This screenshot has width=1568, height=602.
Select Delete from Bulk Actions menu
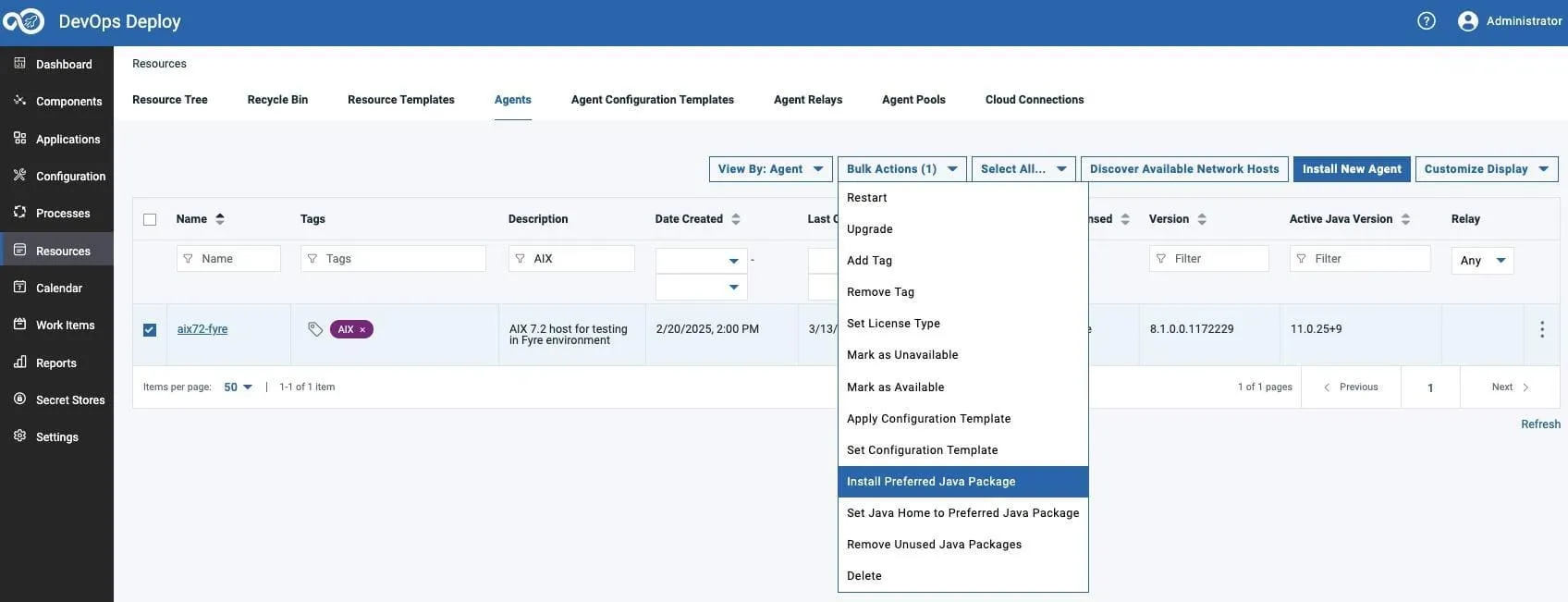click(x=962, y=576)
